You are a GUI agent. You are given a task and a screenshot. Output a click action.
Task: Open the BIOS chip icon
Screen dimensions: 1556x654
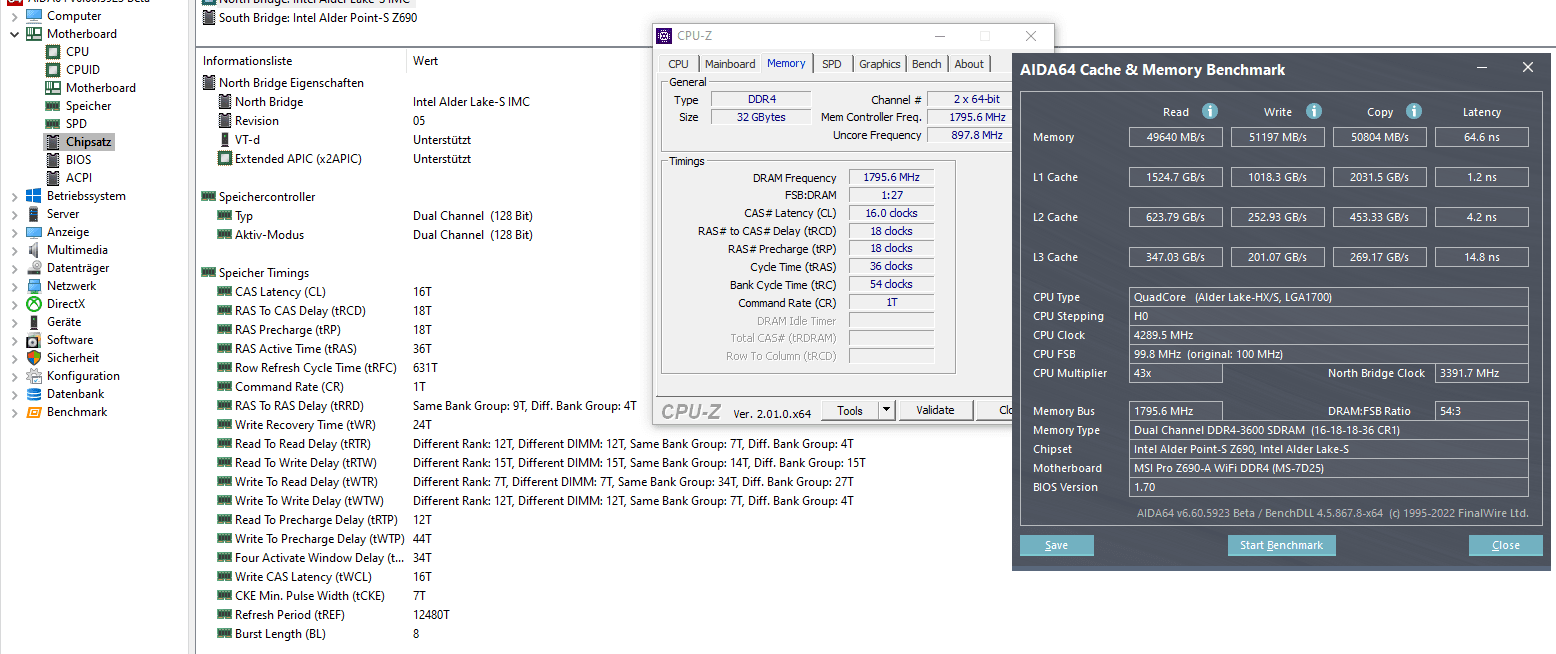tap(53, 160)
